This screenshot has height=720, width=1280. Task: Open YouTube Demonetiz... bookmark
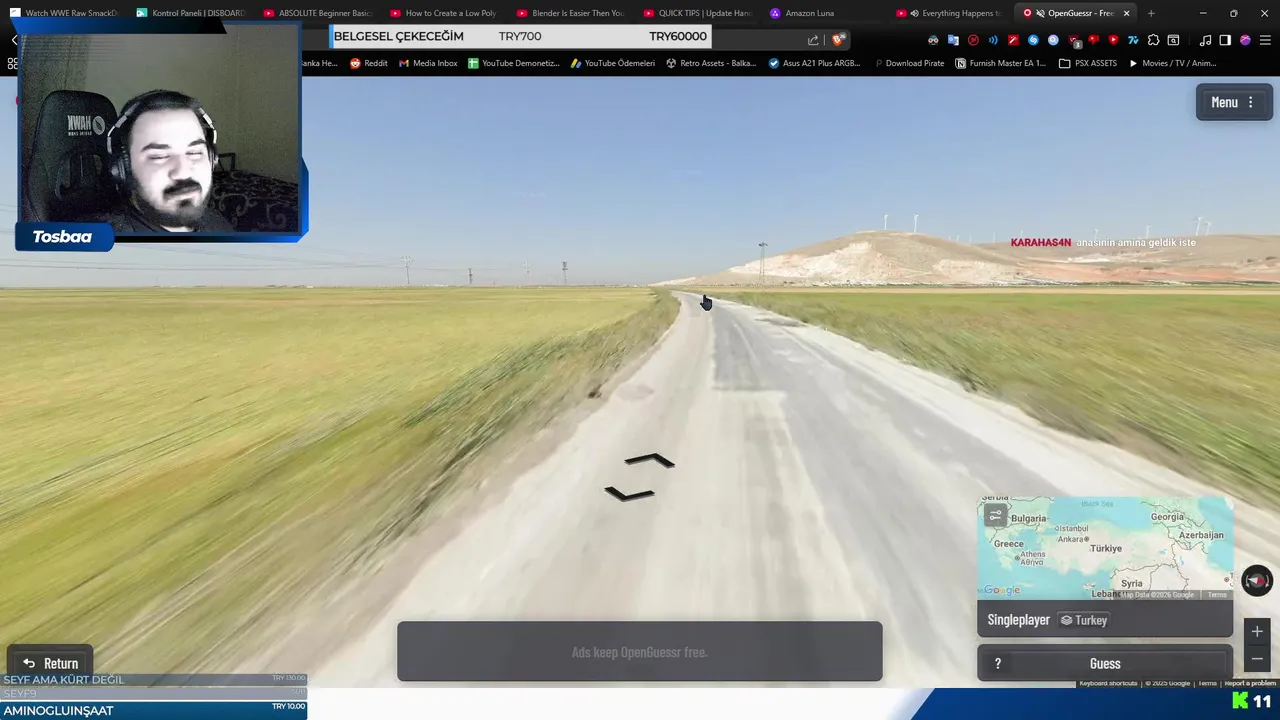[513, 63]
